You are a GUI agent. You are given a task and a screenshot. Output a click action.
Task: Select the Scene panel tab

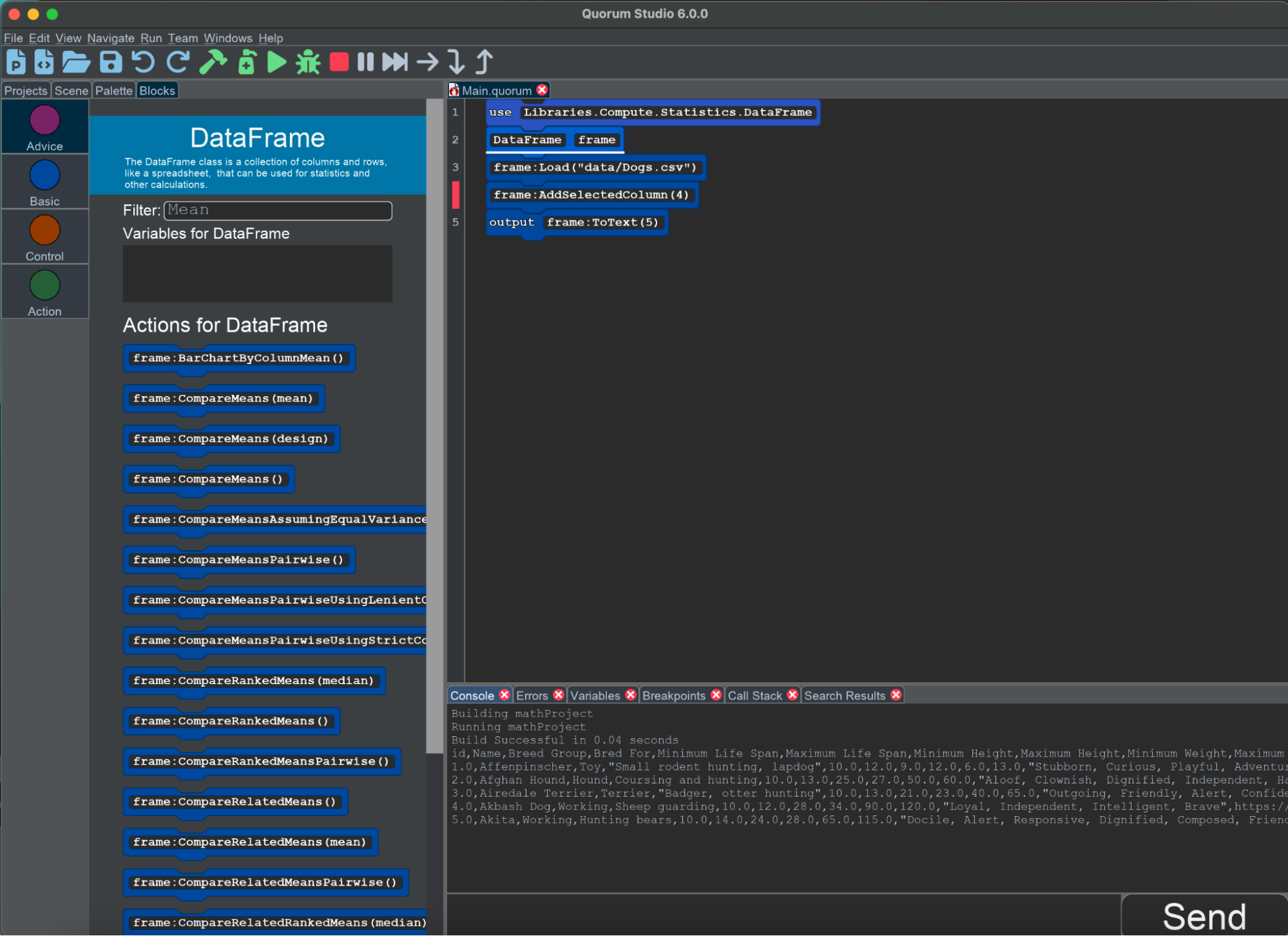click(x=72, y=91)
